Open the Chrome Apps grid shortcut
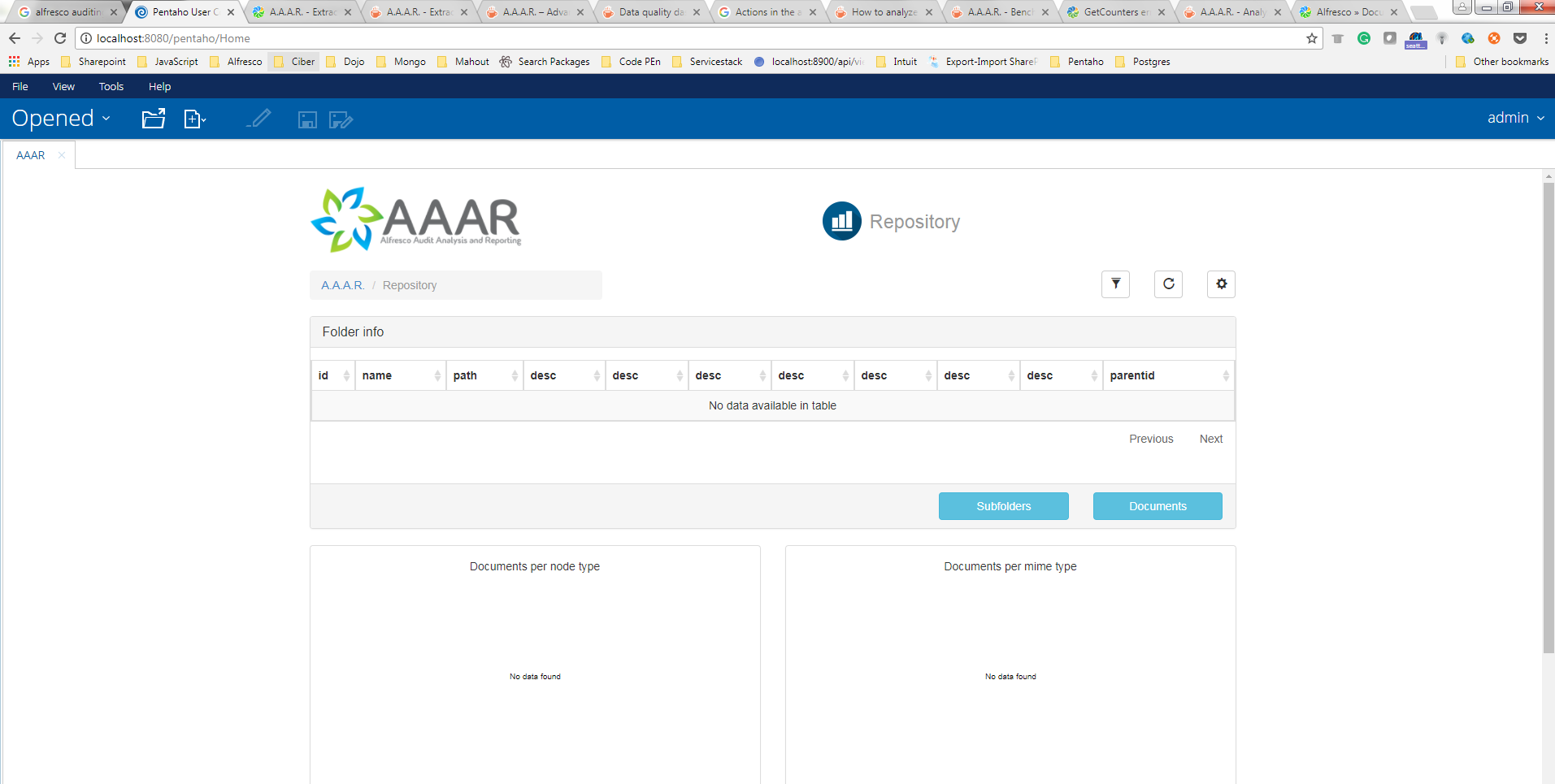 coord(28,62)
